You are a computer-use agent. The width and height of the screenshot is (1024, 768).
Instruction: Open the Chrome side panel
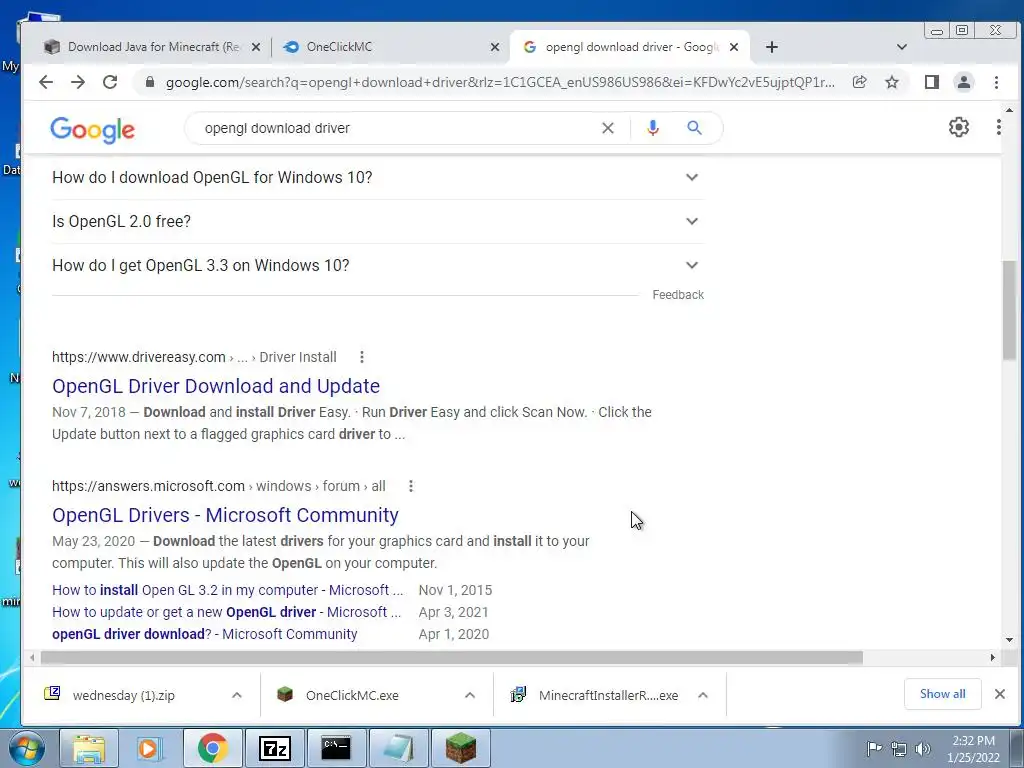(932, 82)
